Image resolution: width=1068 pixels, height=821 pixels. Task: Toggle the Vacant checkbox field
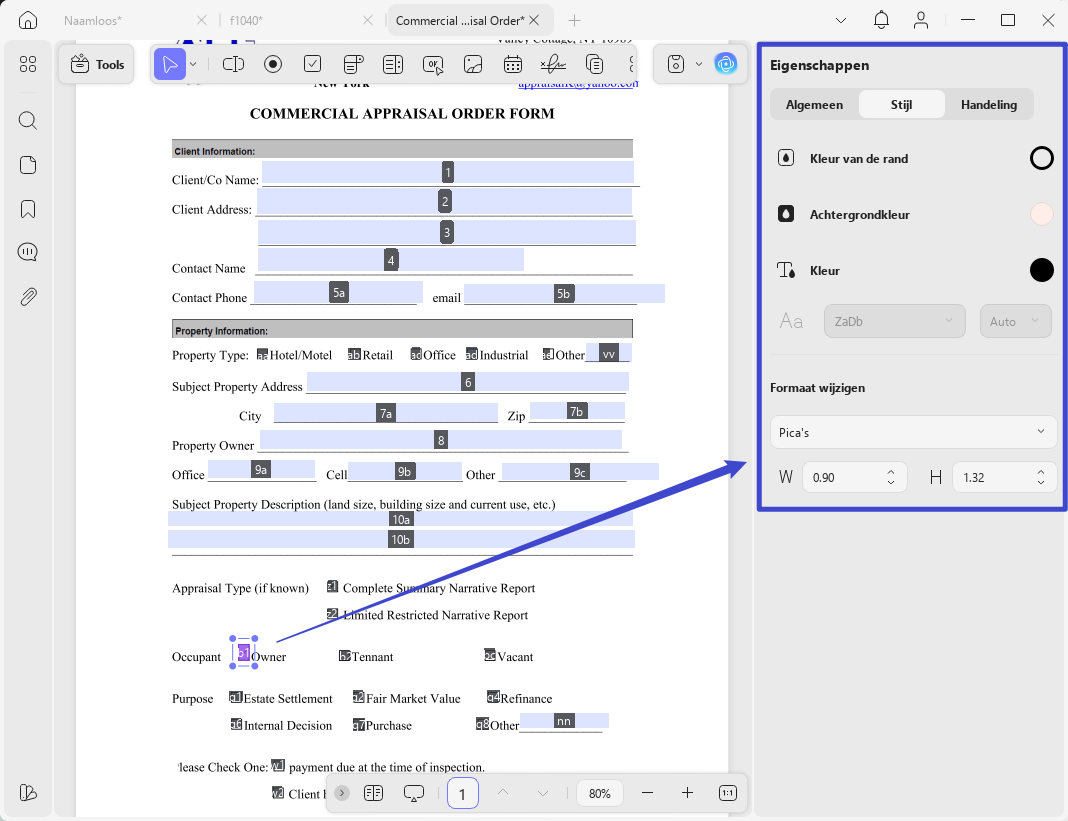pyautogui.click(x=490, y=655)
